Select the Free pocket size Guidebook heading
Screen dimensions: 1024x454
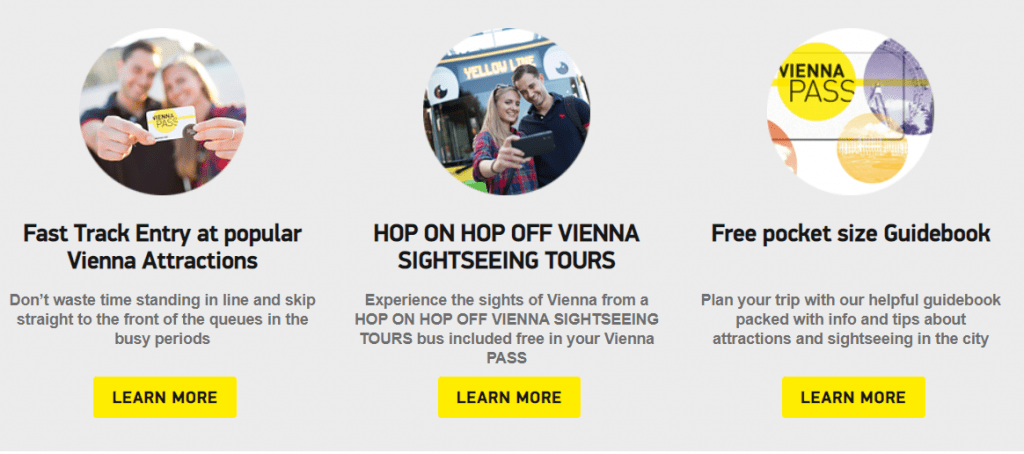851,233
